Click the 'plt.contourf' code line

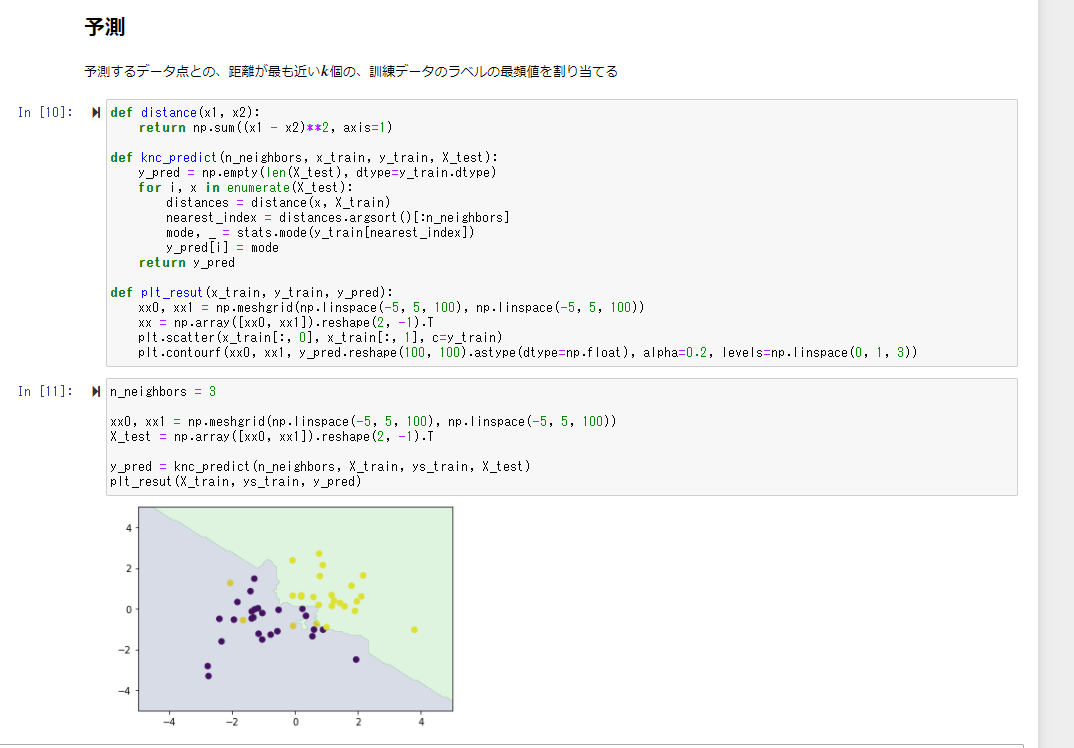pyautogui.click(x=527, y=352)
